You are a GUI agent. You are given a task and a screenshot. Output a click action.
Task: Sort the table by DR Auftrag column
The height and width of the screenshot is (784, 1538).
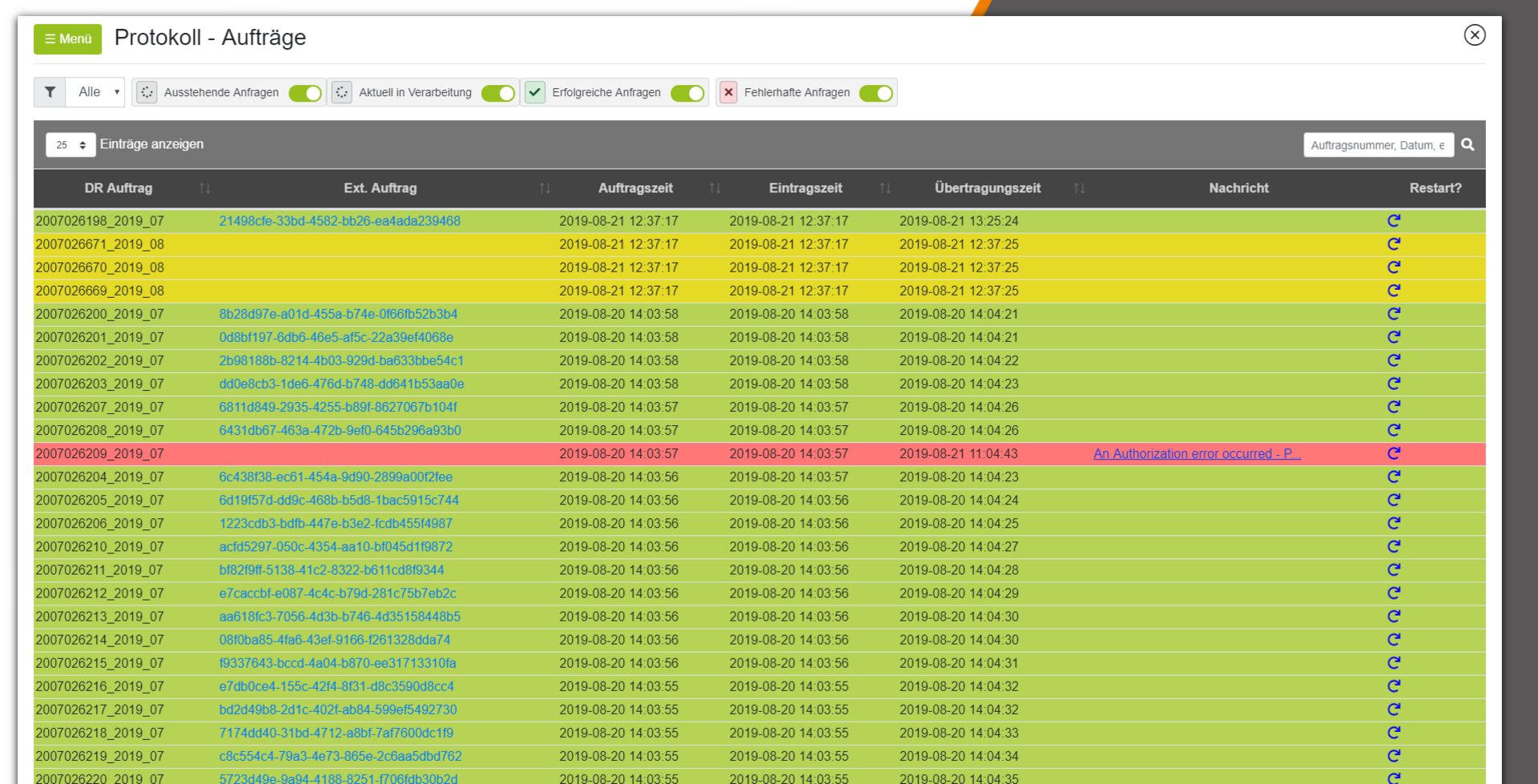pyautogui.click(x=119, y=188)
